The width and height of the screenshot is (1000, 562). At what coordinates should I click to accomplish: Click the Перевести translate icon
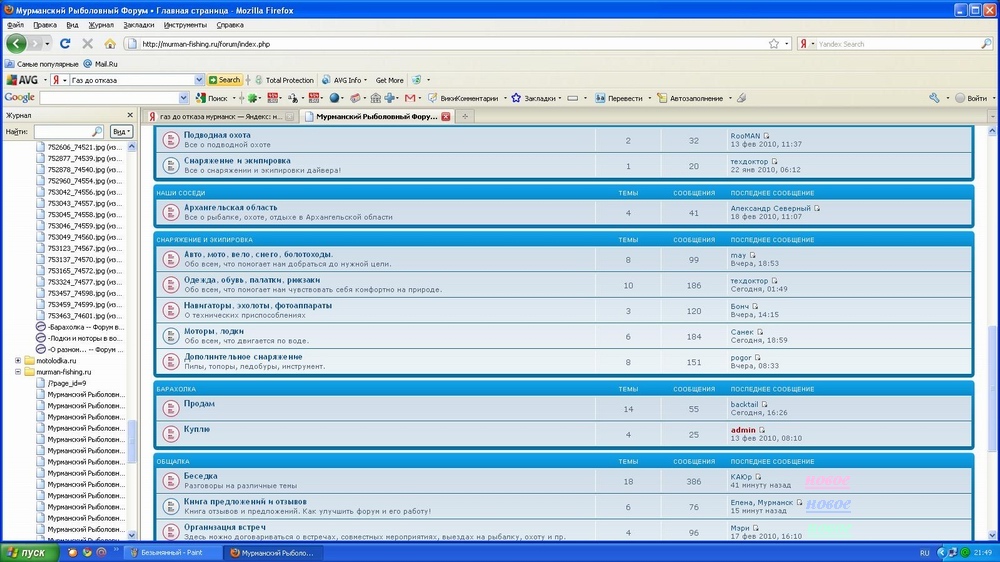tap(600, 98)
